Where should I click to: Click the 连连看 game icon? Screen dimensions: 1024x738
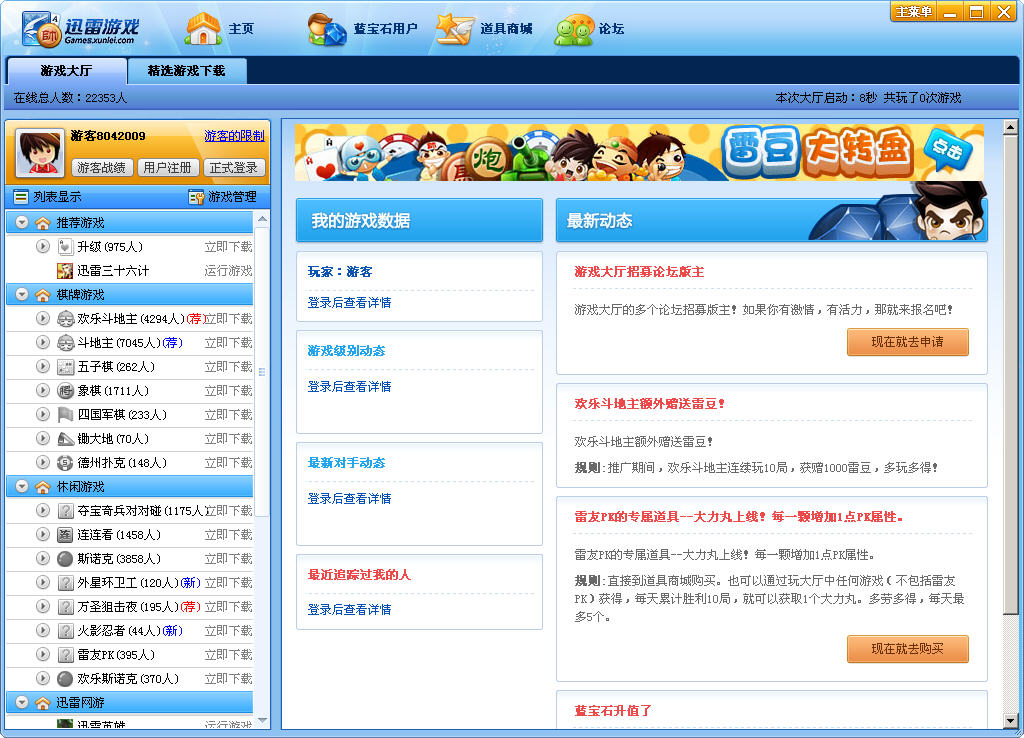(x=65, y=535)
